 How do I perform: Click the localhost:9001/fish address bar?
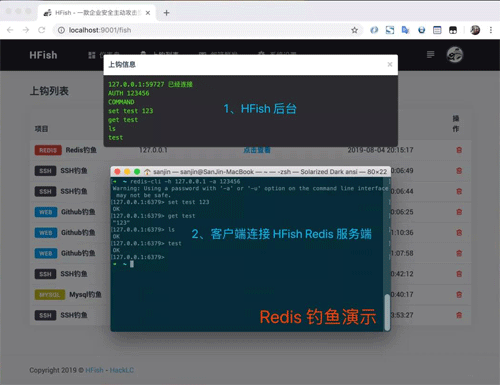point(207,30)
